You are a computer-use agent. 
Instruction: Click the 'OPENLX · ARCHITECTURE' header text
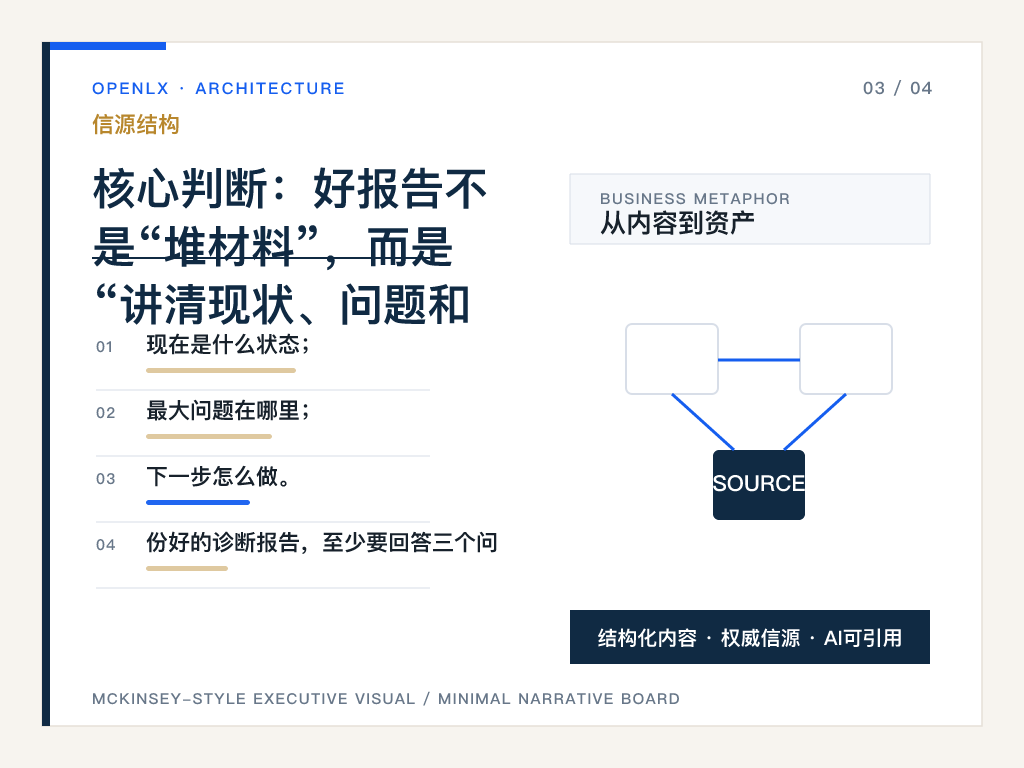coord(218,88)
